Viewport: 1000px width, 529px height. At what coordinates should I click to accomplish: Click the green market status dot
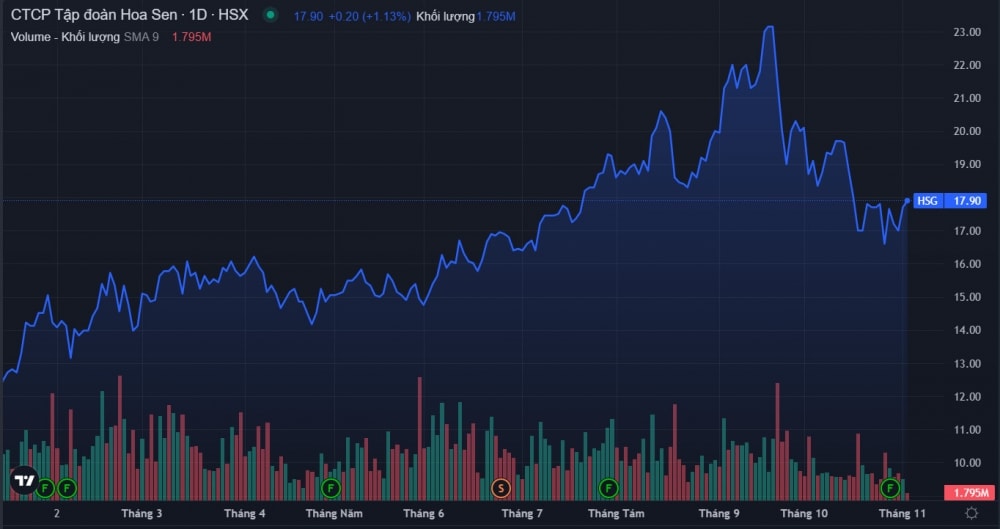pyautogui.click(x=270, y=15)
